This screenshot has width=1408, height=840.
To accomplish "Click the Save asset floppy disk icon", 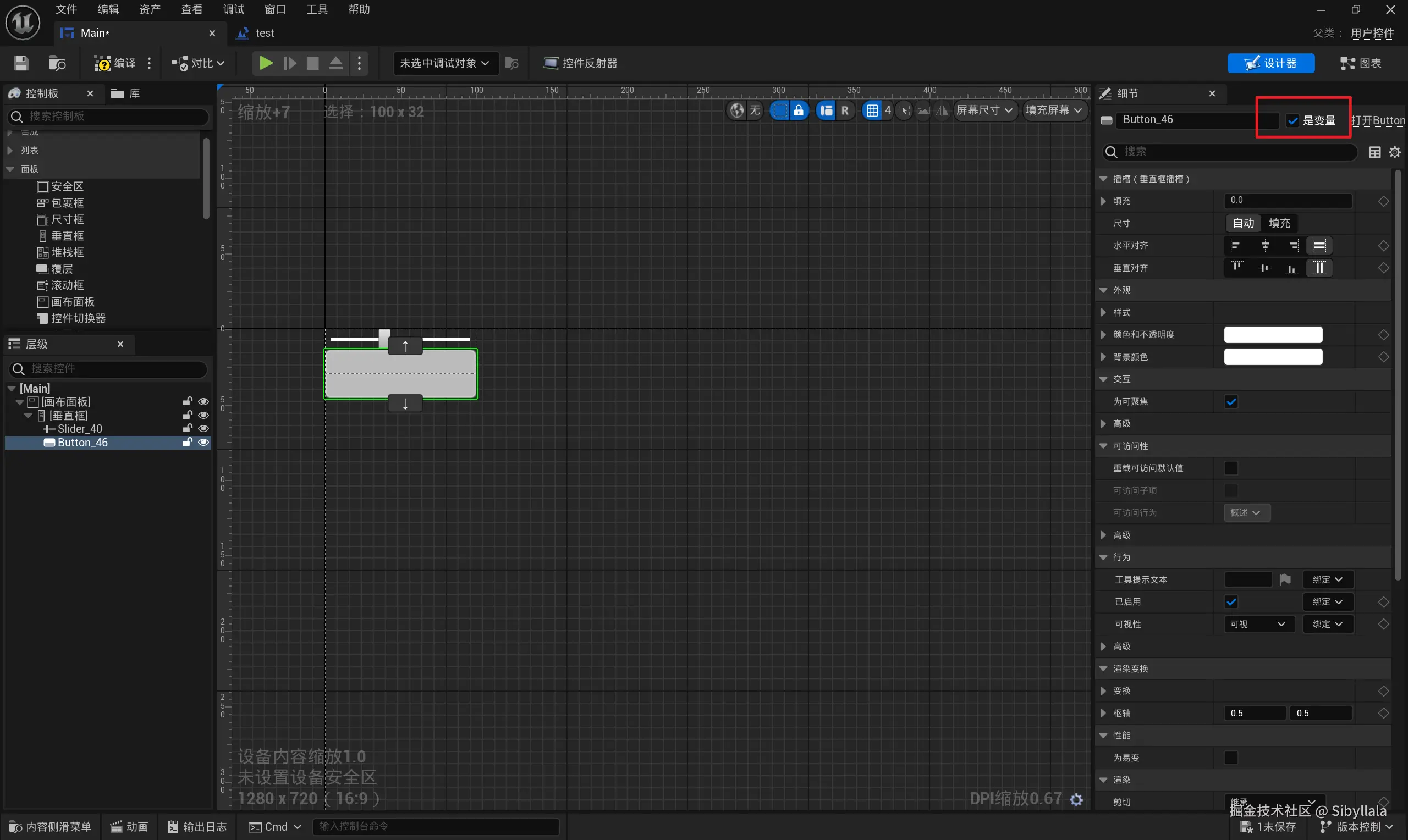I will click(21, 63).
